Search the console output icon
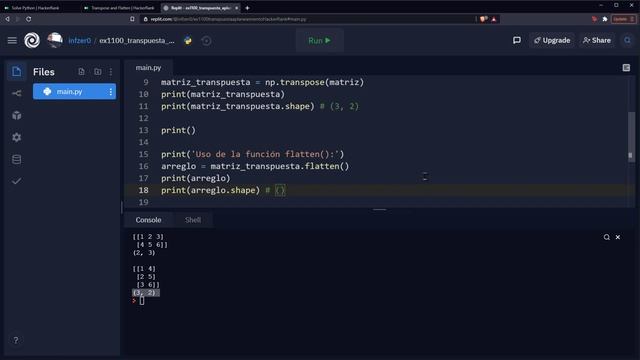The height and width of the screenshot is (360, 640). (x=607, y=237)
